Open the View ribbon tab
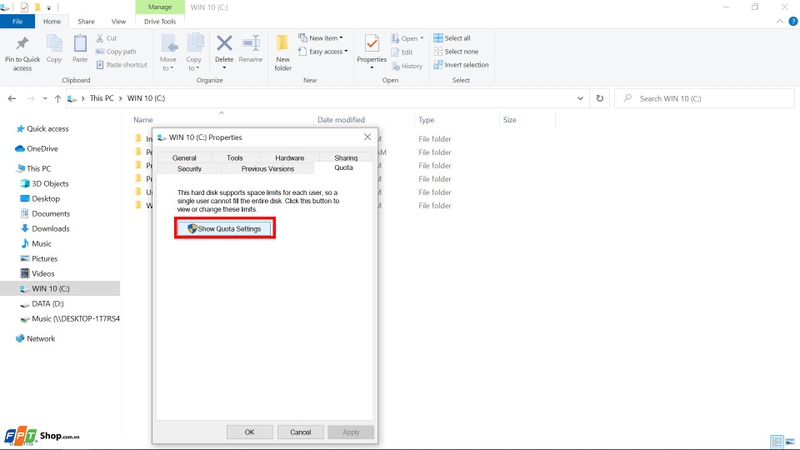Image resolution: width=800 pixels, height=450 pixels. click(x=118, y=21)
